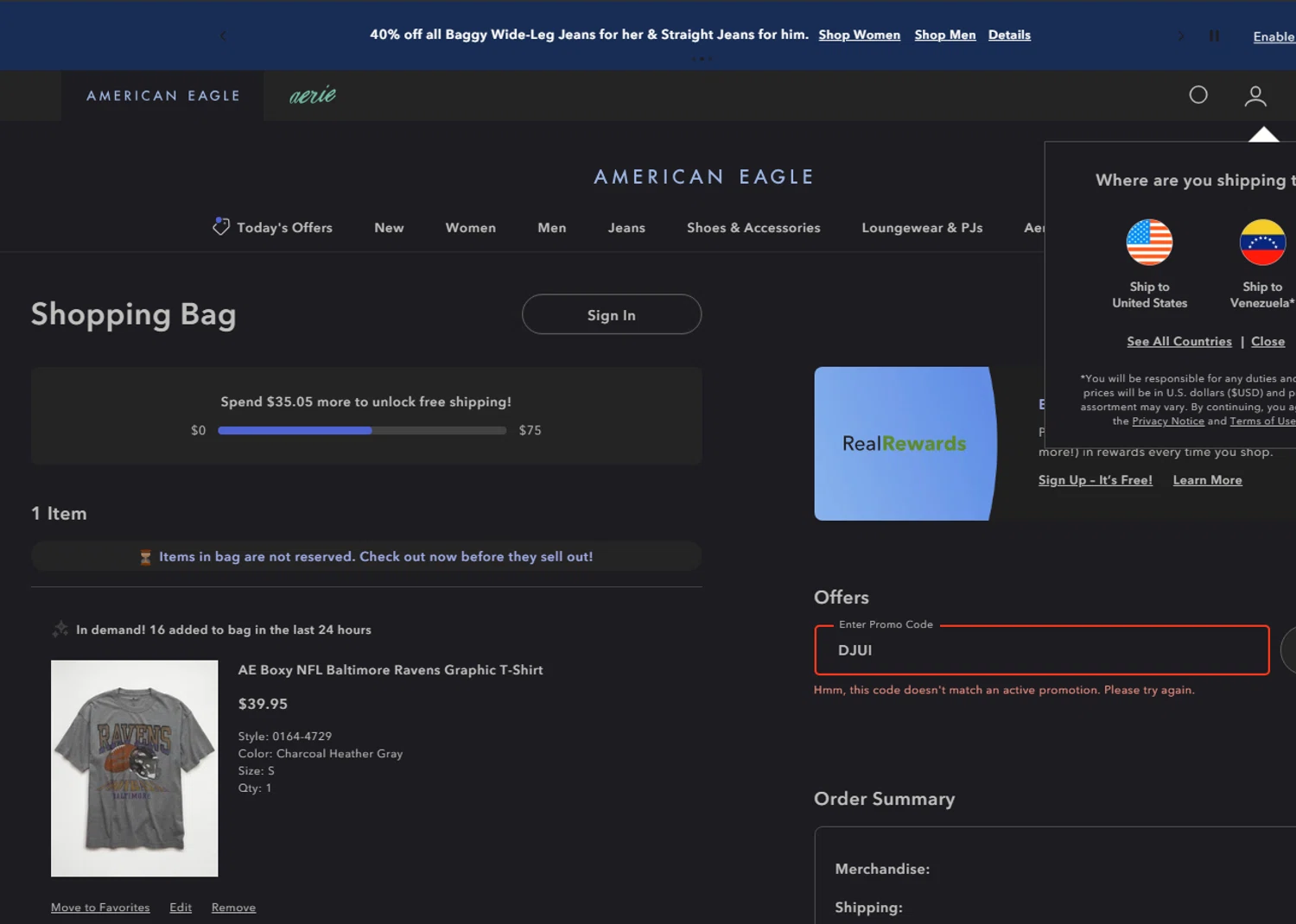This screenshot has height=924, width=1296.
Task: Open the New menu
Action: [x=389, y=228]
